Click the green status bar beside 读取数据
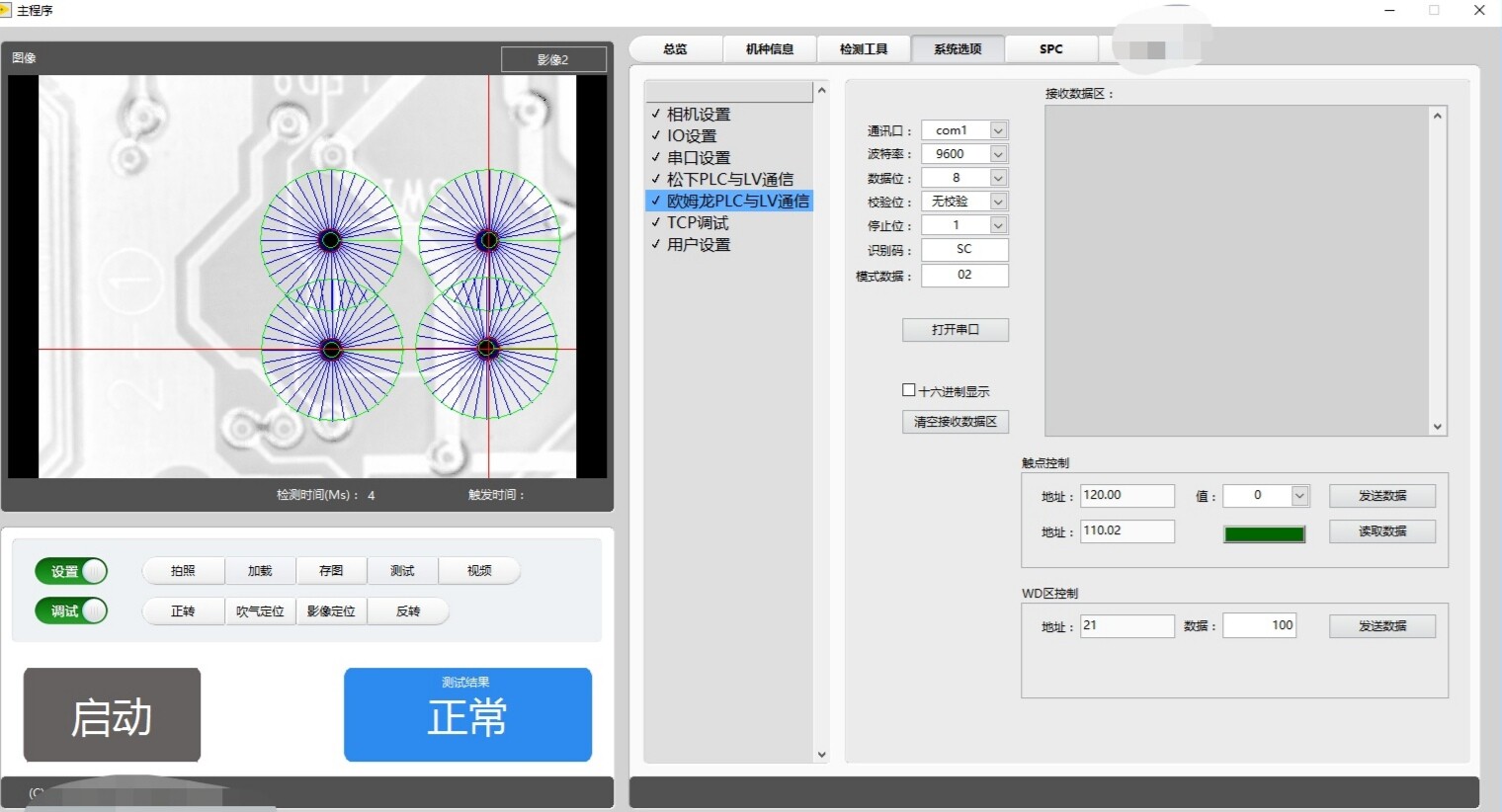 point(1264,533)
